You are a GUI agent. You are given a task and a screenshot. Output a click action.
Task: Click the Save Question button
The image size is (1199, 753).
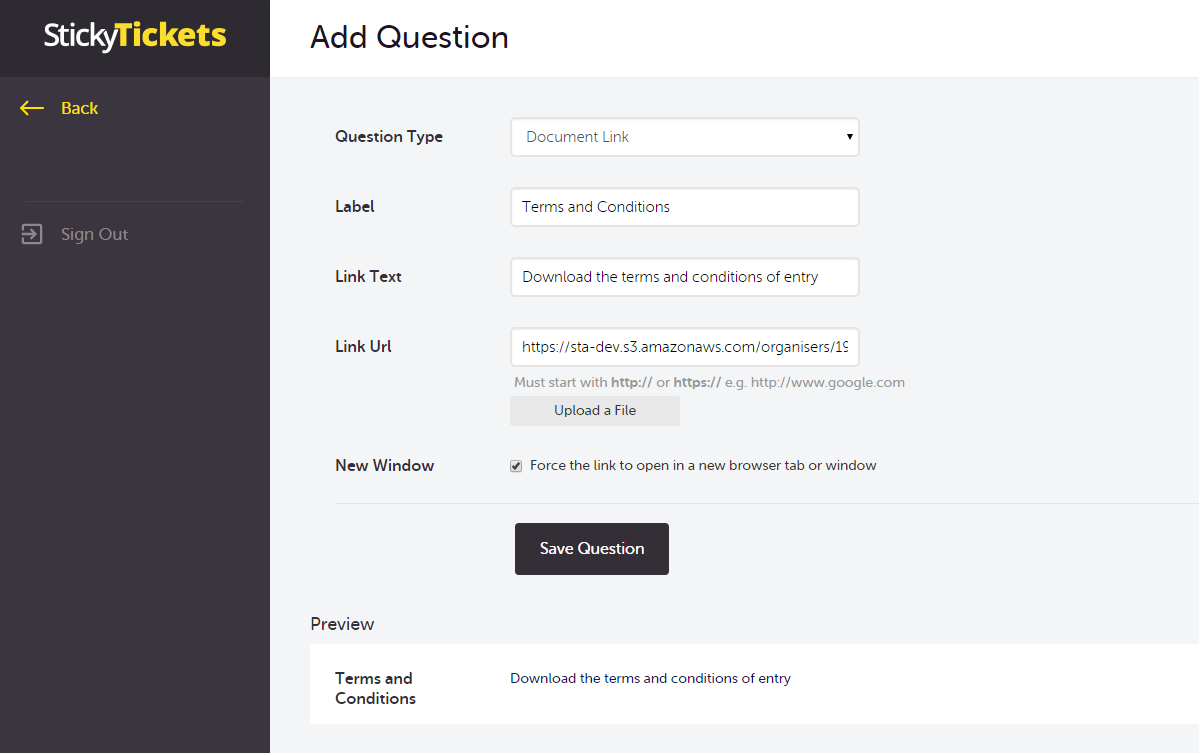point(591,548)
